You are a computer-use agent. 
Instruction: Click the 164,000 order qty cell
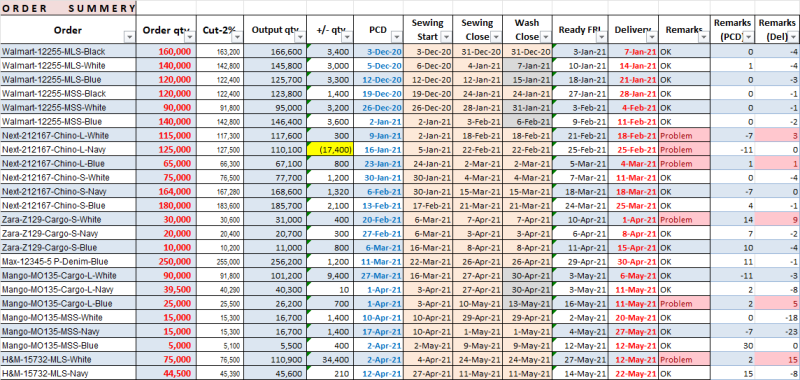coord(166,192)
